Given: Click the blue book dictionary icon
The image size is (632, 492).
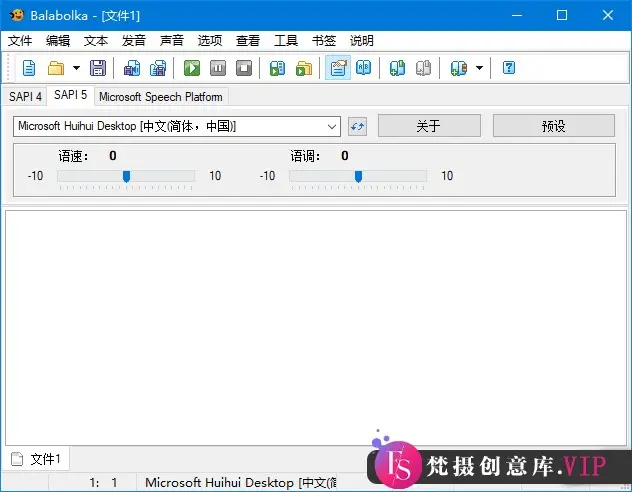Looking at the screenshot, I should pos(364,67).
